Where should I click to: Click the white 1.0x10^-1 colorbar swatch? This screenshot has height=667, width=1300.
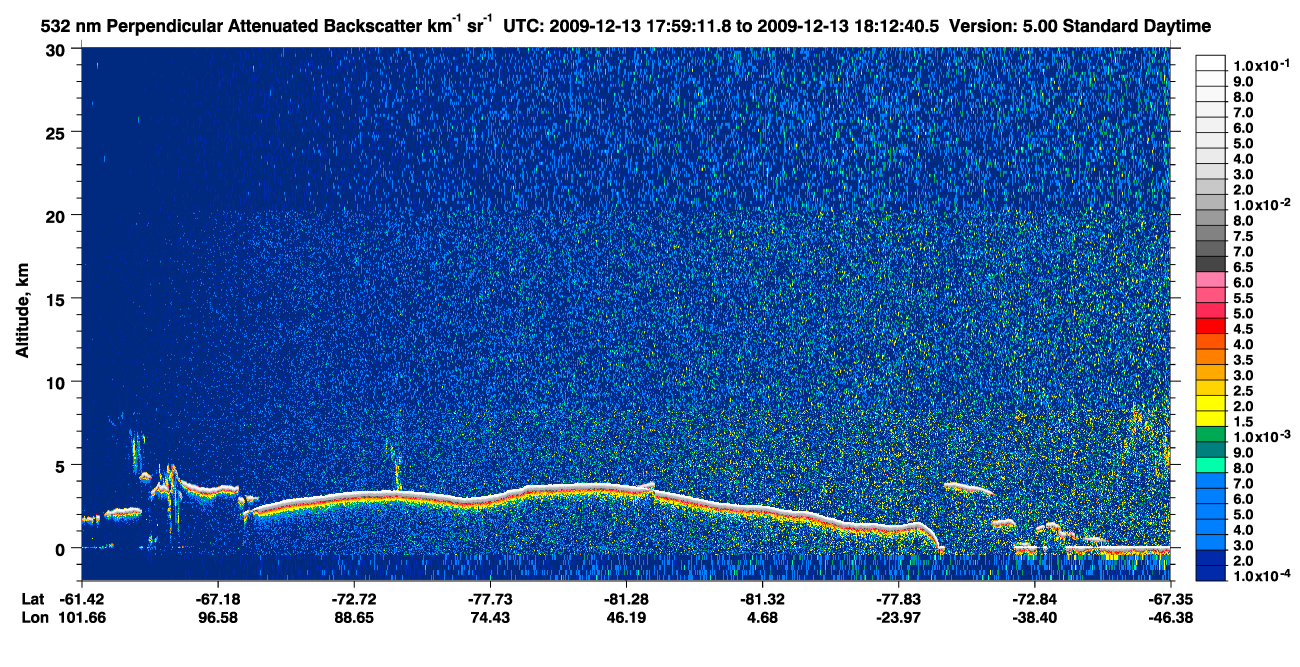pos(1210,64)
